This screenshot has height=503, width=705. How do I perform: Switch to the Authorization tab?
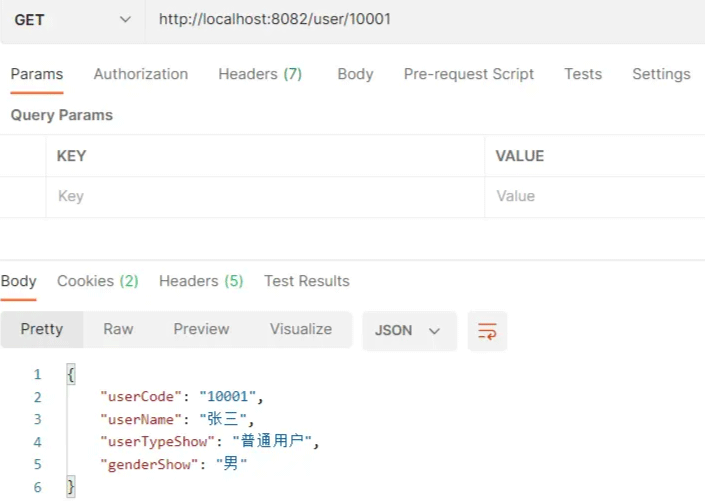click(x=140, y=74)
